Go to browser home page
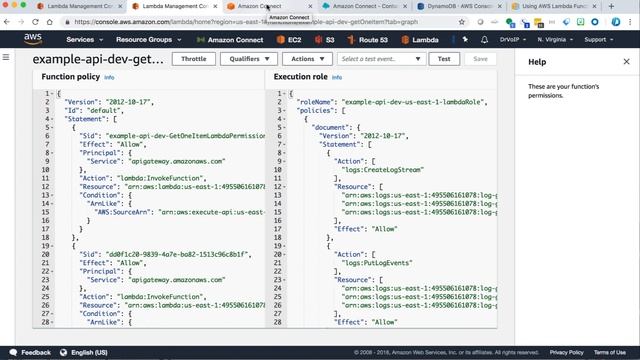 coord(49,22)
